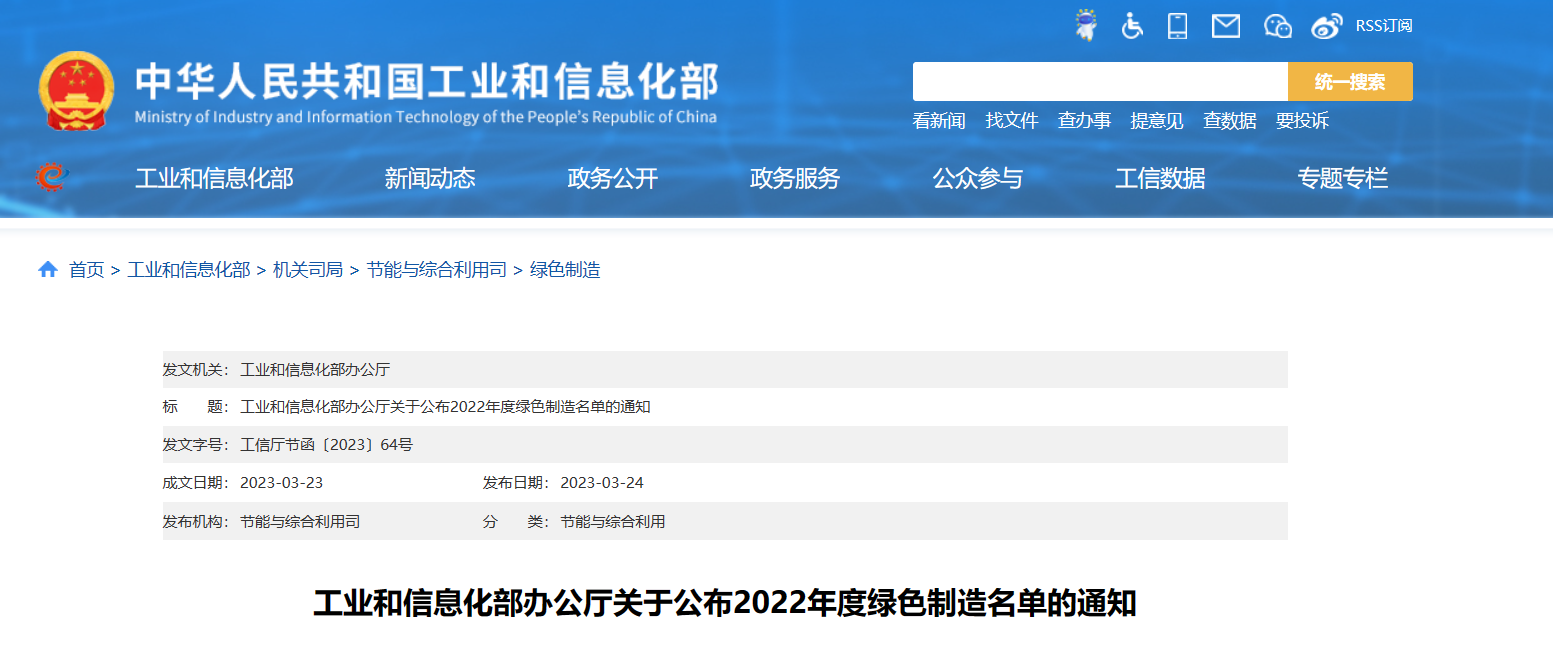This screenshot has height=664, width=1553.
Task: Click inside the site search field
Action: pos(1099,82)
